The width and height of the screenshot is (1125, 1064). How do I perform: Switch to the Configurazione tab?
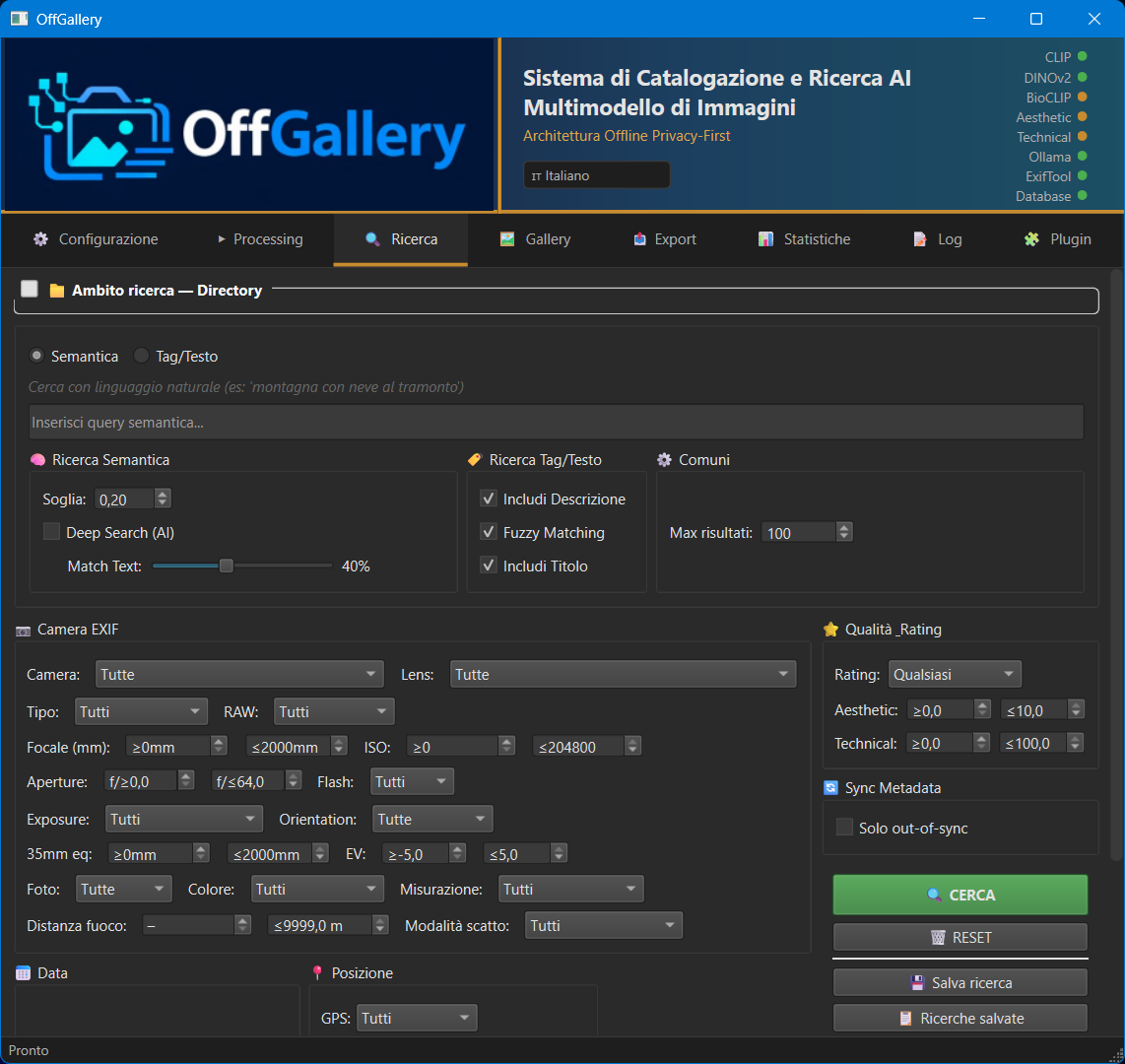tap(96, 239)
